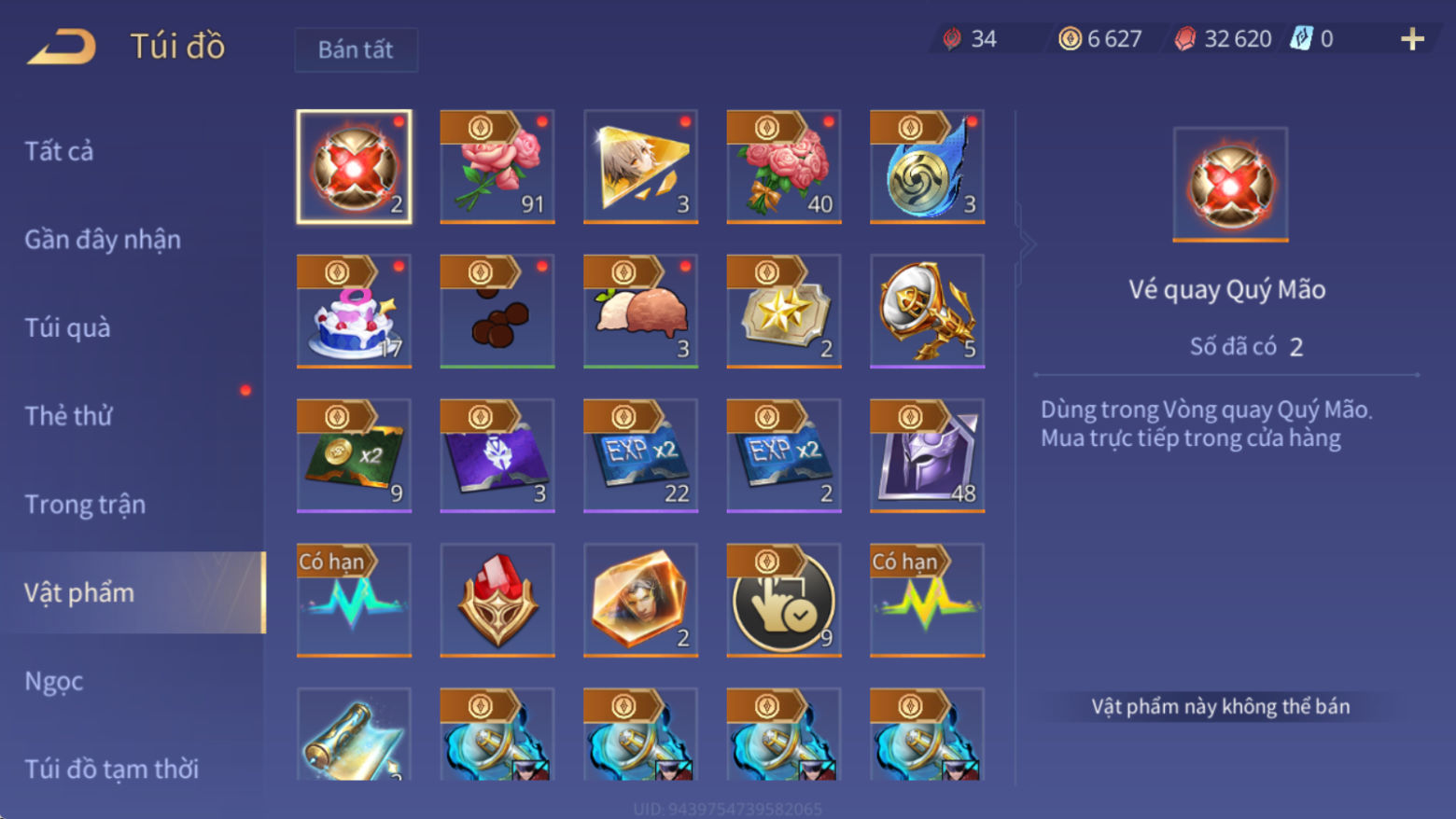Select the red gem shield item
The width and height of the screenshot is (1456, 819).
pos(497,601)
